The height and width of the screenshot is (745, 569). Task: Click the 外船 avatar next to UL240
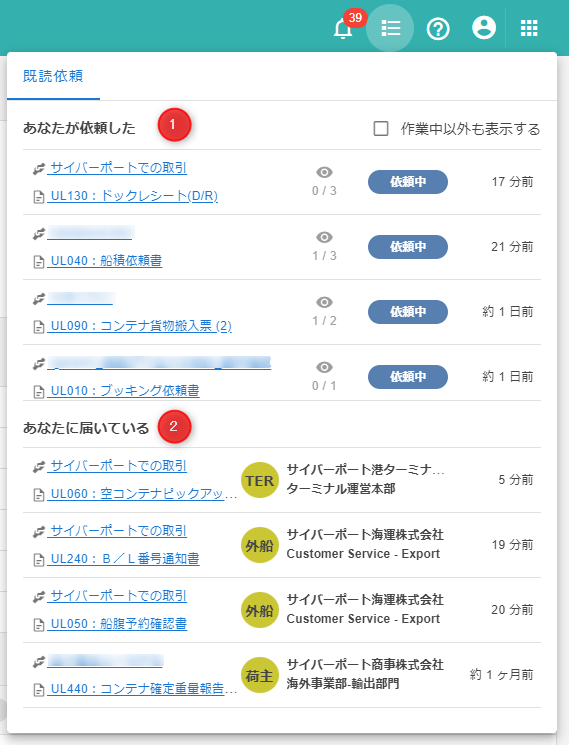pyautogui.click(x=260, y=545)
